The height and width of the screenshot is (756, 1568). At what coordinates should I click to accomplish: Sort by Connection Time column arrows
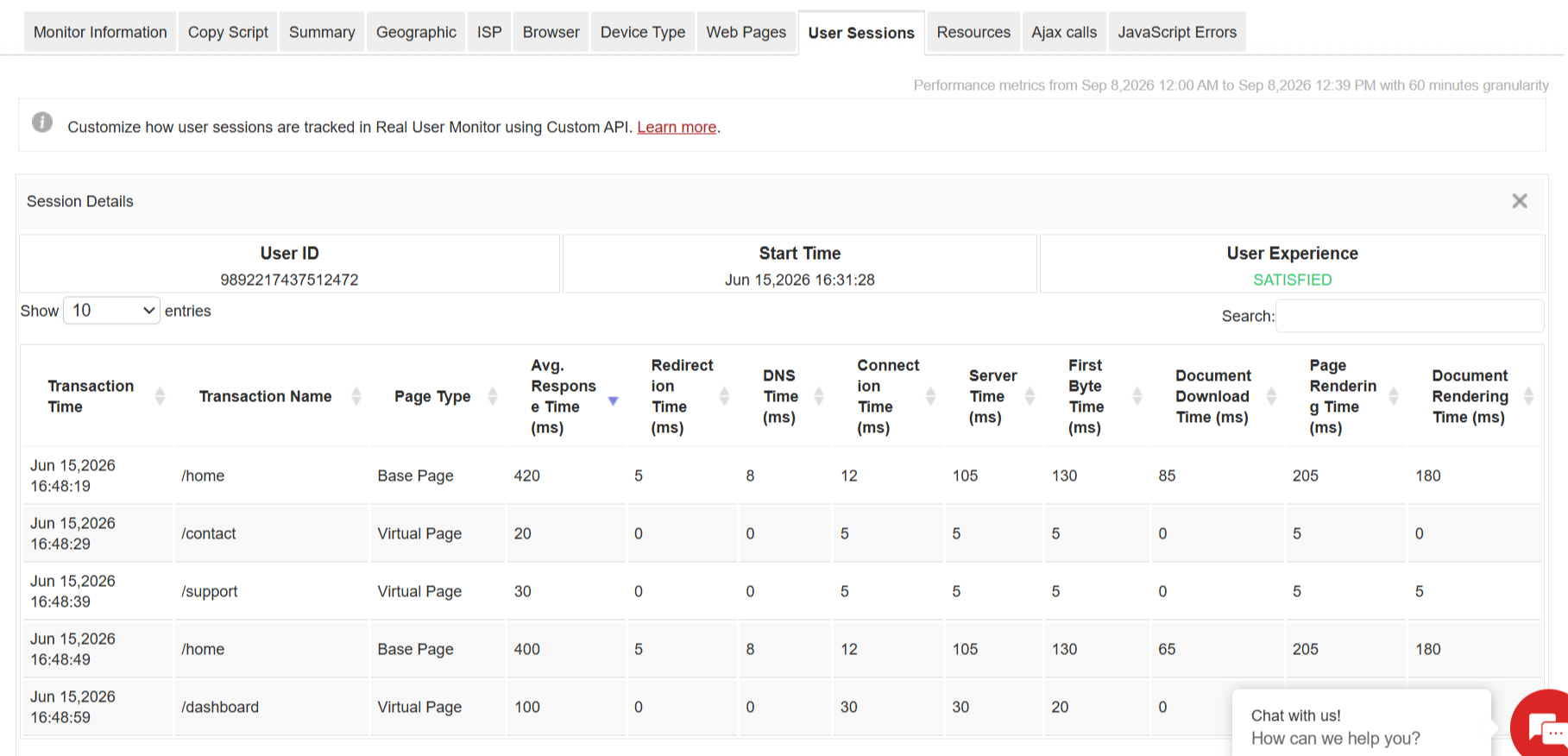(x=930, y=396)
